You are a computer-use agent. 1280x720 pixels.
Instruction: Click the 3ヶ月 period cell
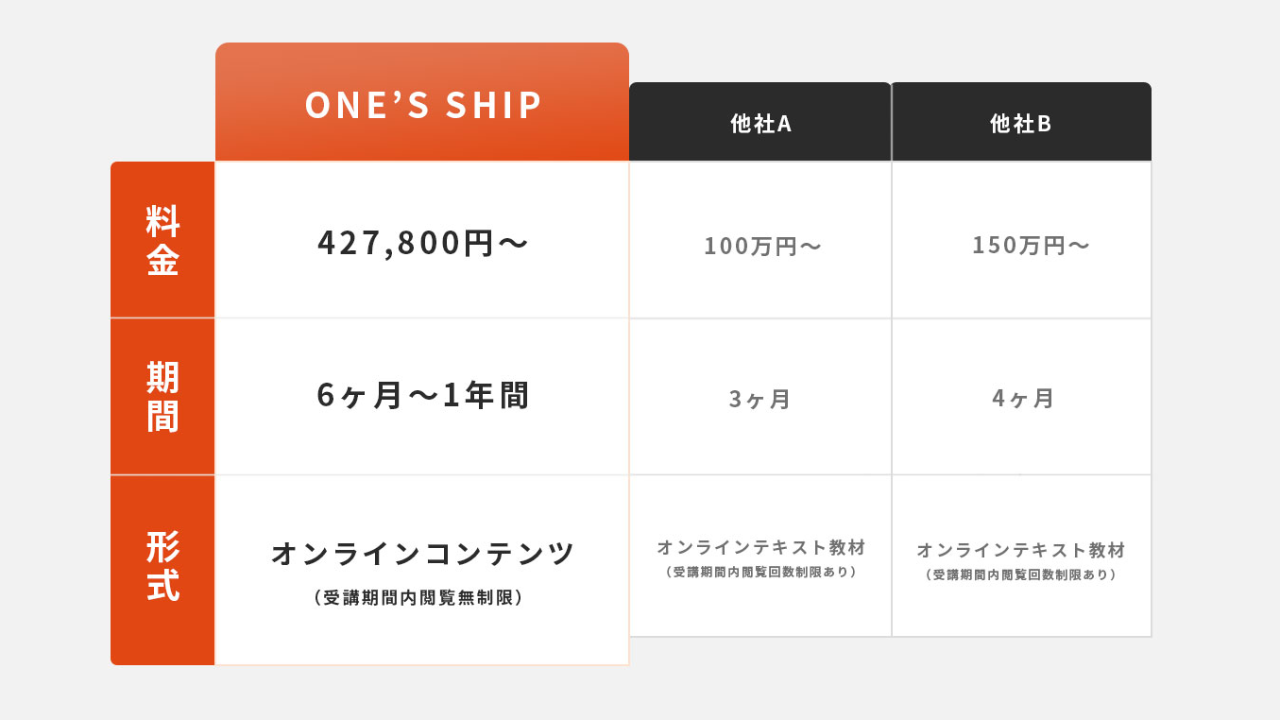point(760,399)
